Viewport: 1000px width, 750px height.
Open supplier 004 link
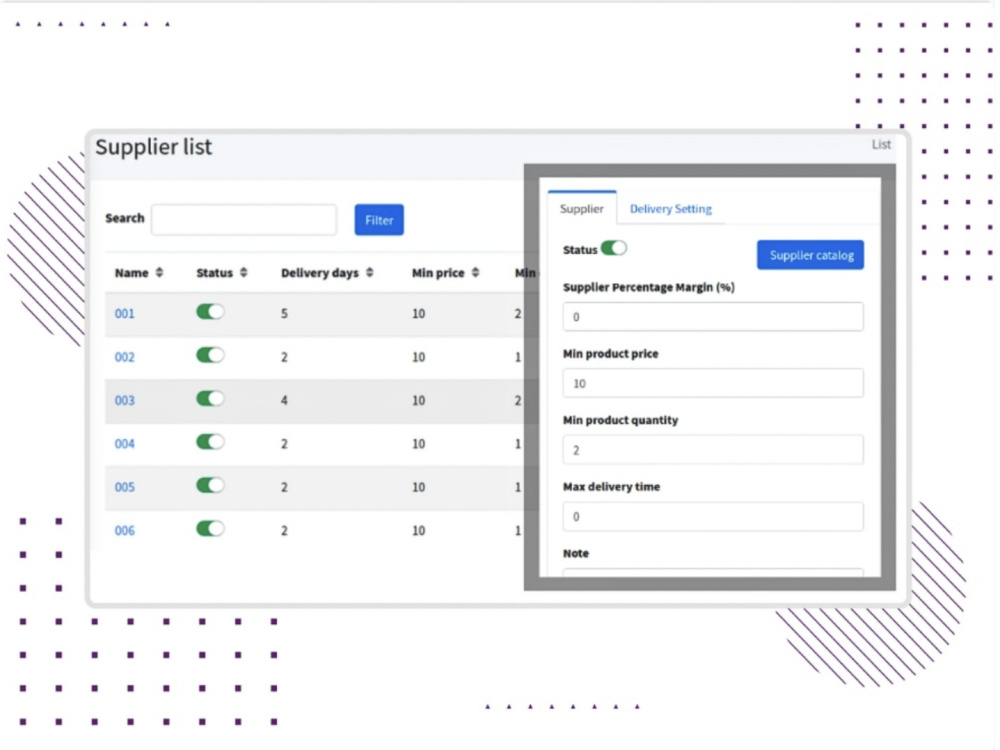(124, 444)
